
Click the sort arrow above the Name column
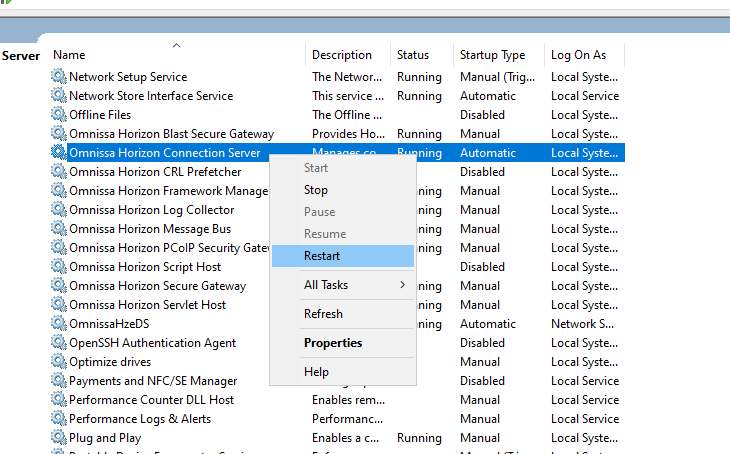tap(176, 45)
